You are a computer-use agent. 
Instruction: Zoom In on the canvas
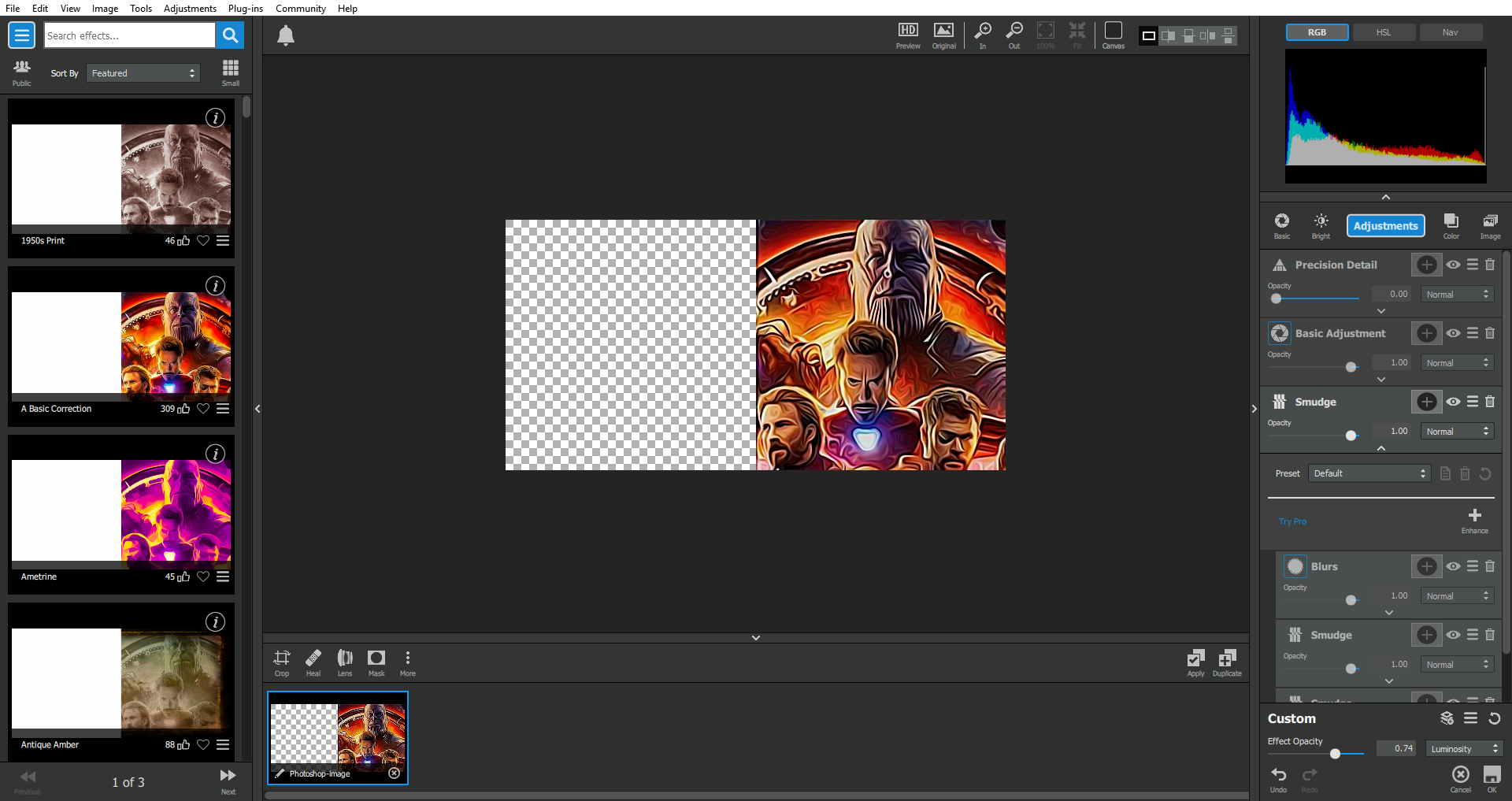tap(983, 35)
